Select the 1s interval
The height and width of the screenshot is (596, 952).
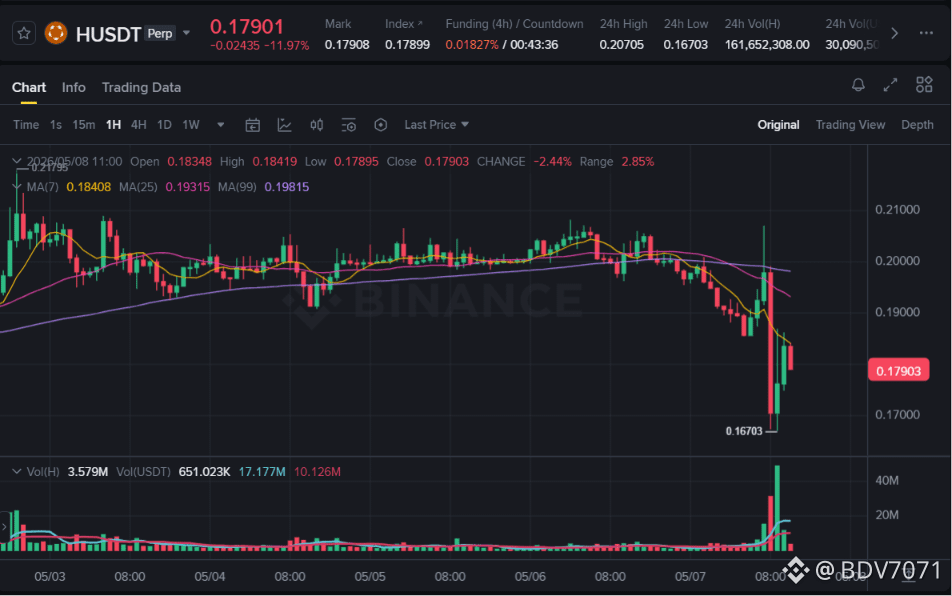[56, 125]
